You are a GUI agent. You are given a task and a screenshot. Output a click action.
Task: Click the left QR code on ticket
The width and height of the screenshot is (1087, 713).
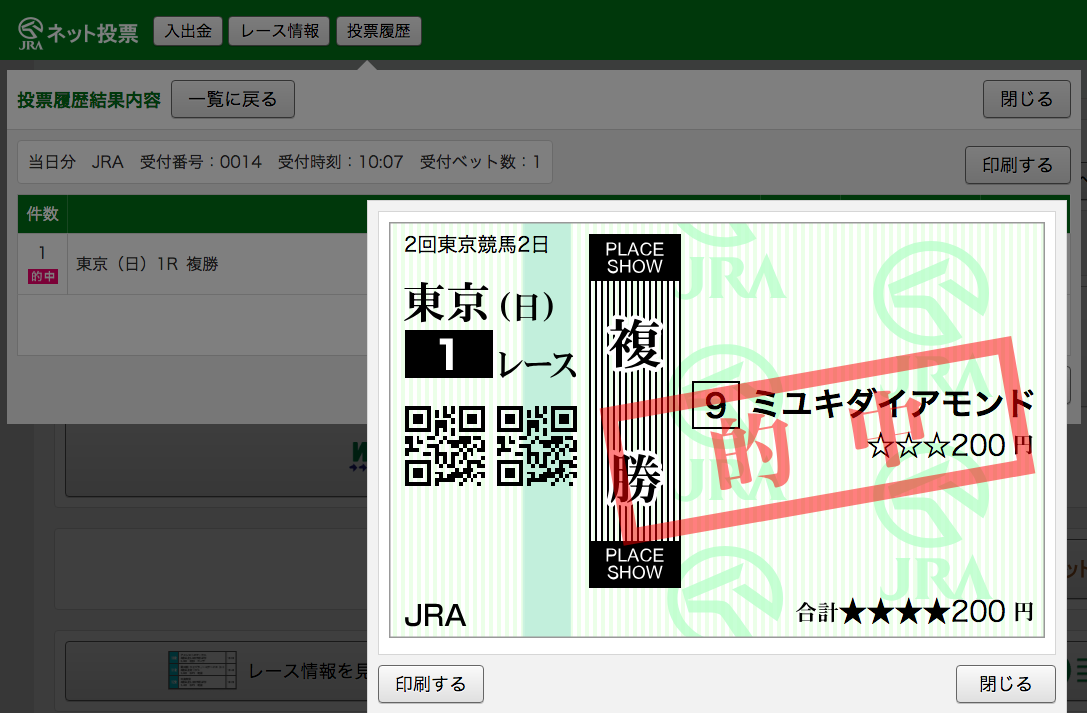(x=445, y=446)
